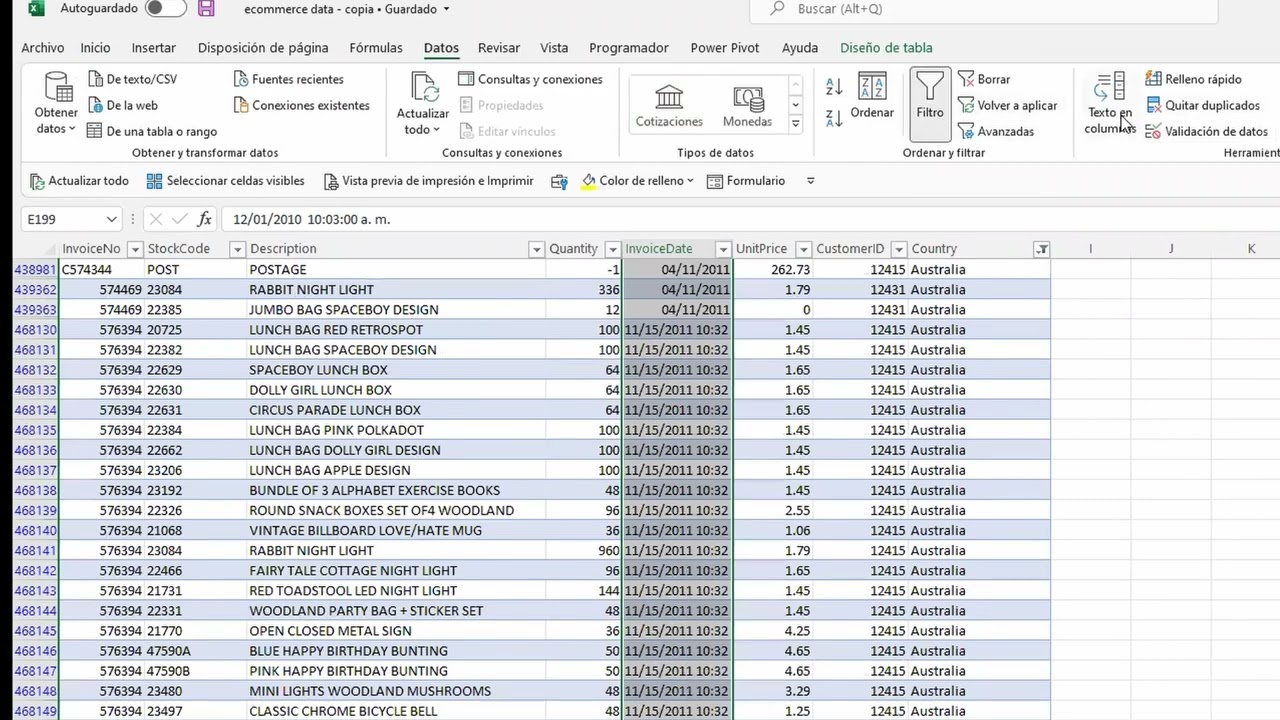Toggle the Autoguardado switch
Image resolution: width=1280 pixels, height=720 pixels.
[x=165, y=9]
